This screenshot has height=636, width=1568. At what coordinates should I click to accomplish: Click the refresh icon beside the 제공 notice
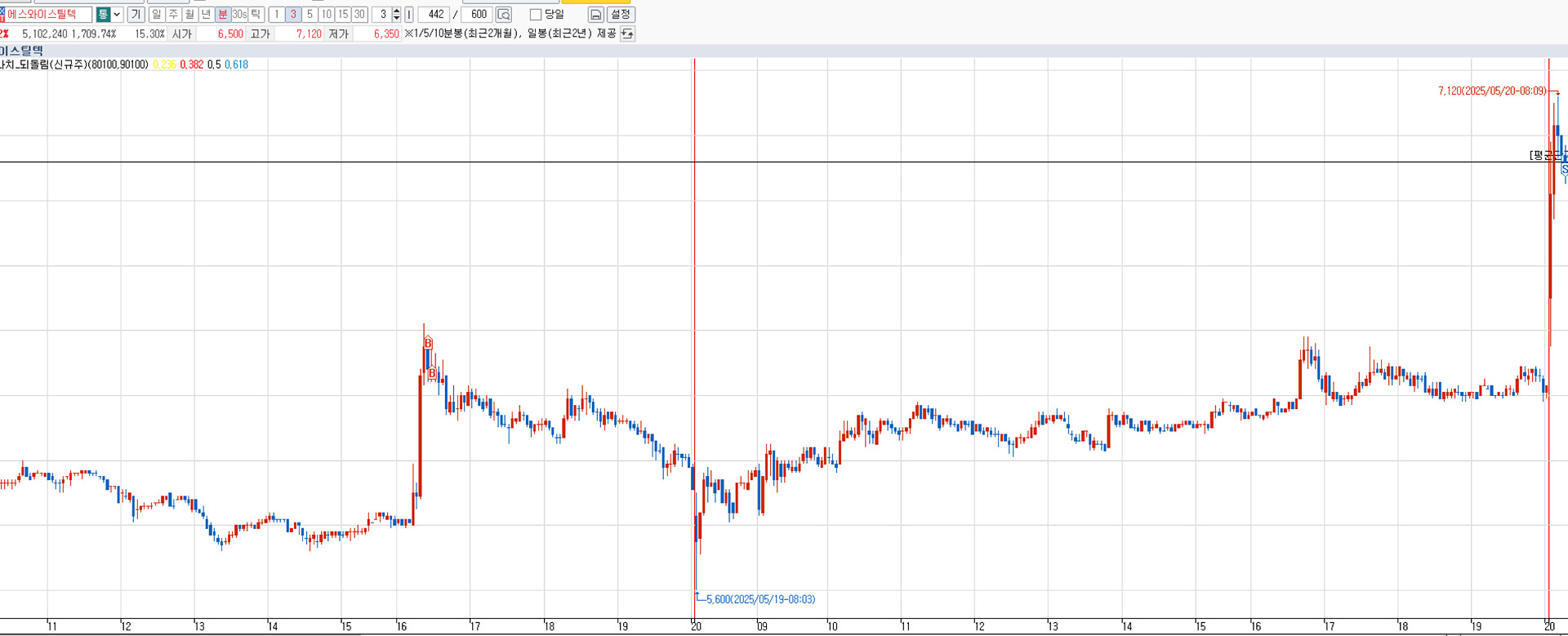(x=627, y=33)
